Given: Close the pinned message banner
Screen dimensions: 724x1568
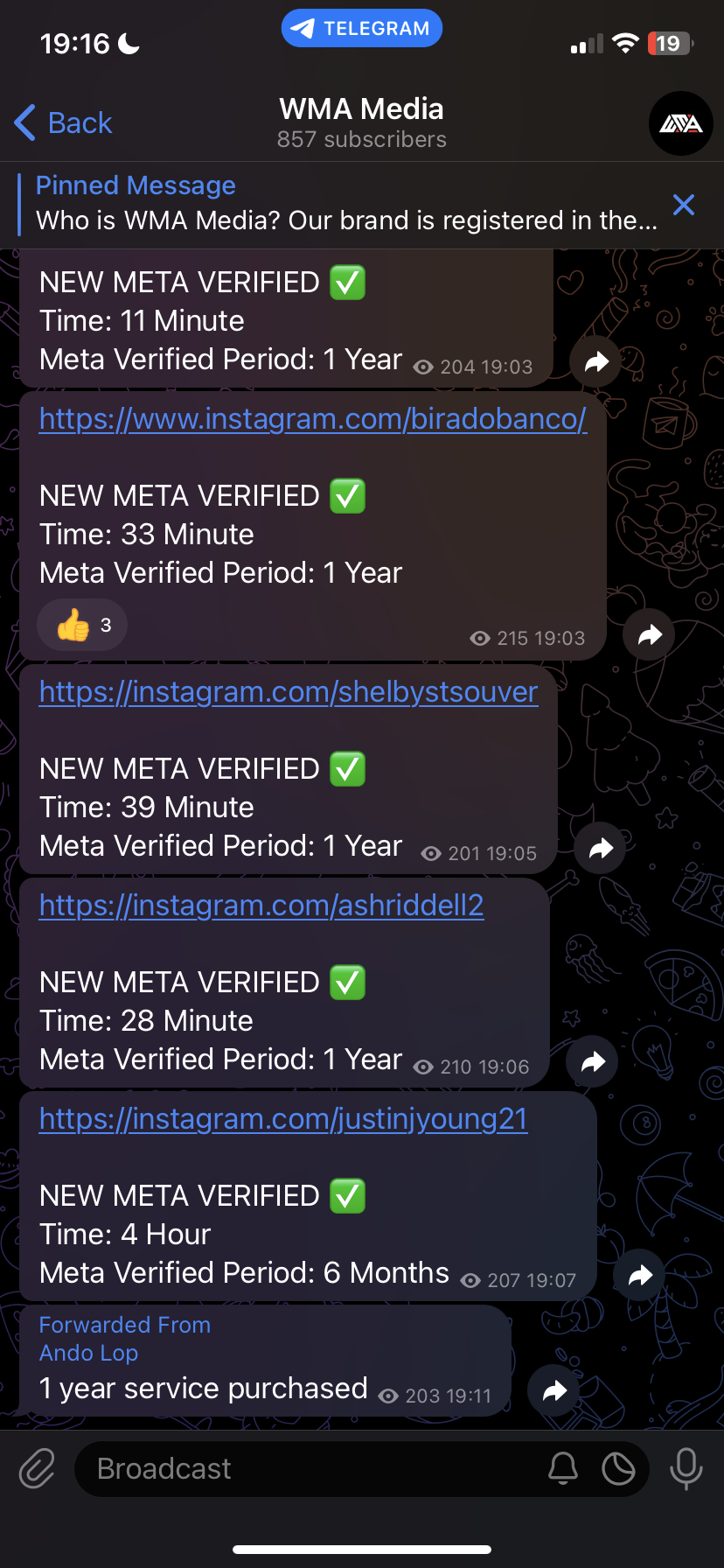Looking at the screenshot, I should tap(684, 205).
